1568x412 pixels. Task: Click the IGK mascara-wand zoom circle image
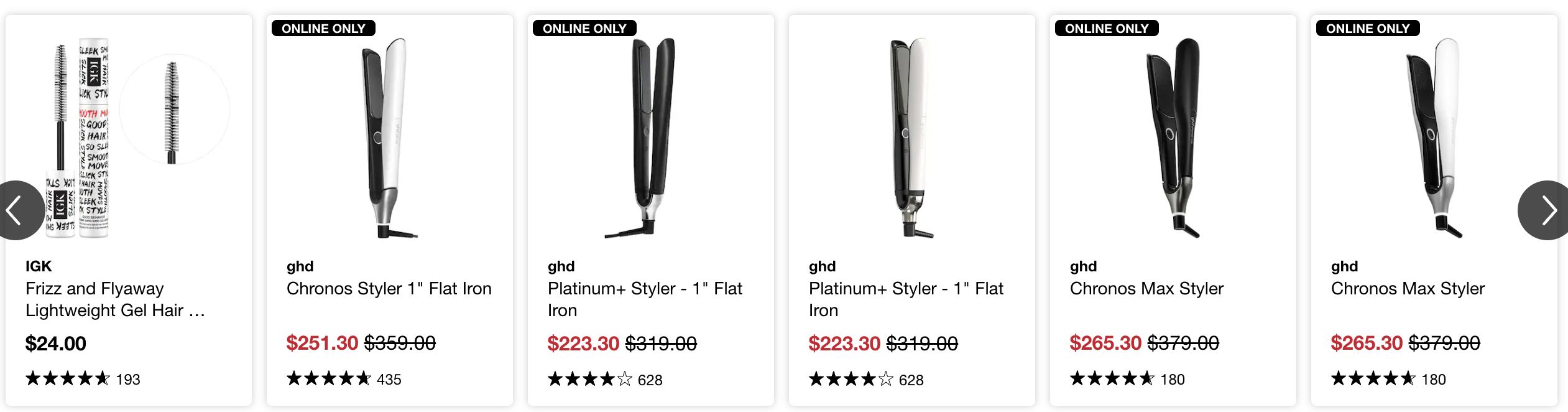[x=173, y=110]
